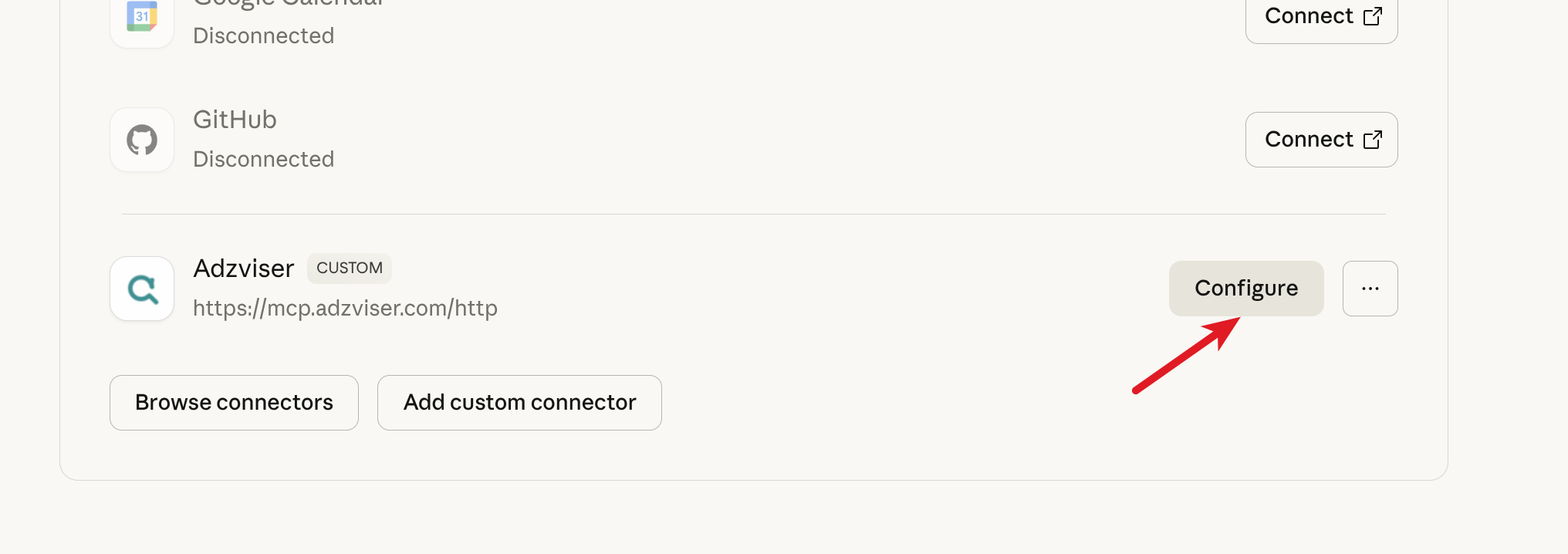Click the Adzviser connector title
Screen dimensions: 1568x554
244,268
